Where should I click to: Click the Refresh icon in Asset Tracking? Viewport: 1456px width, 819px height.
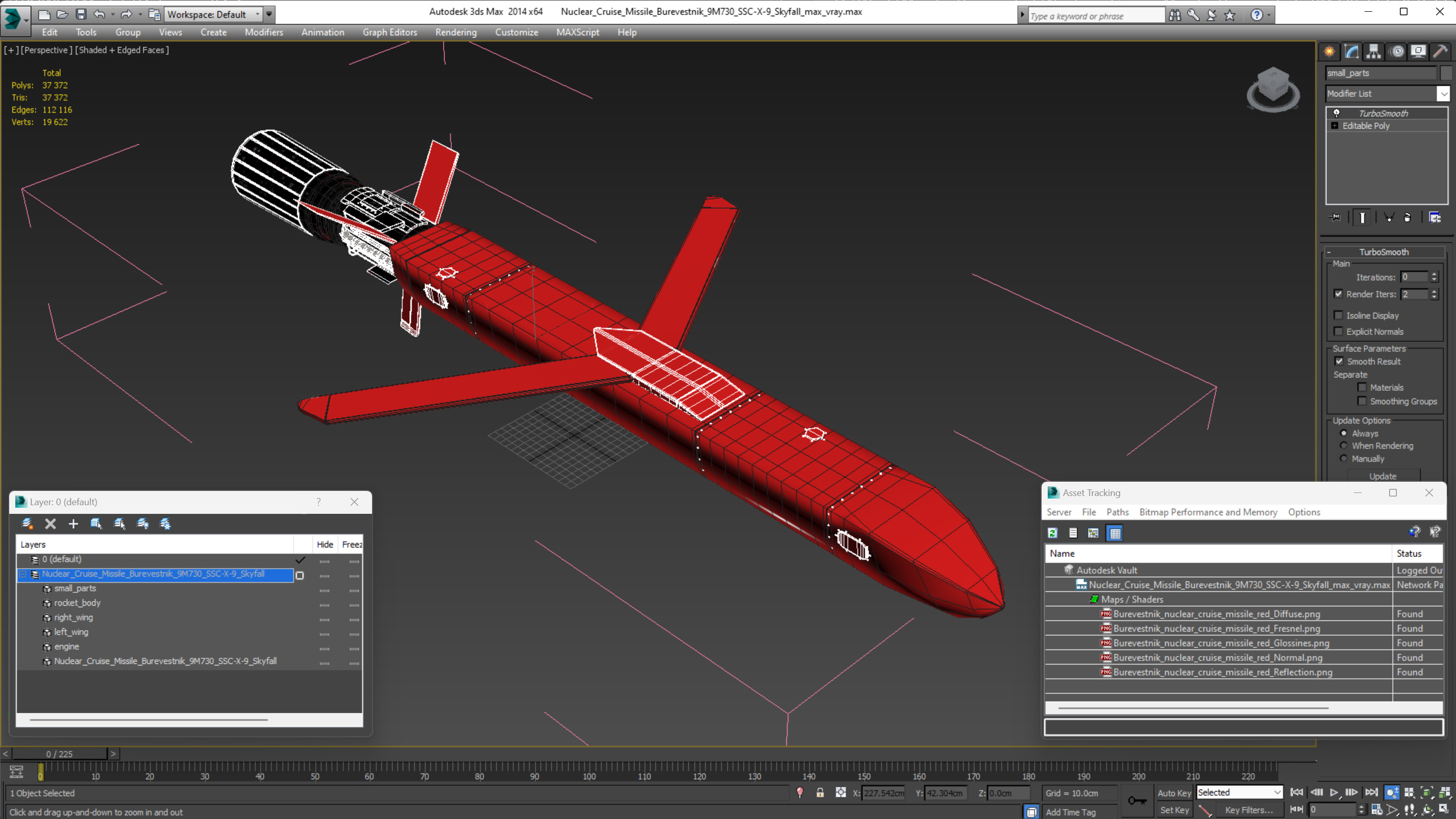click(1052, 533)
